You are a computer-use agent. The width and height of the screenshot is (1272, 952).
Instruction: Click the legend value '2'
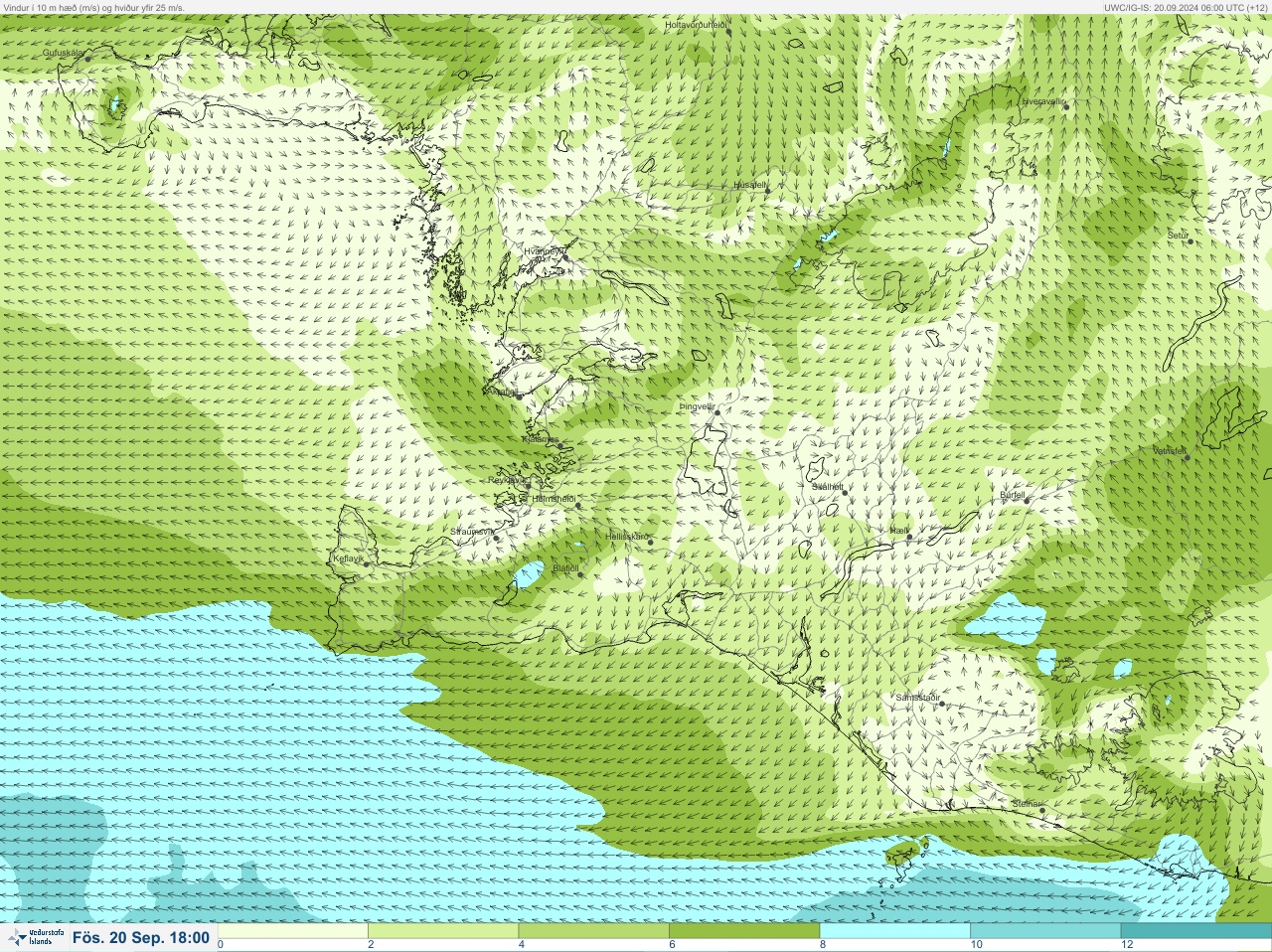371,945
